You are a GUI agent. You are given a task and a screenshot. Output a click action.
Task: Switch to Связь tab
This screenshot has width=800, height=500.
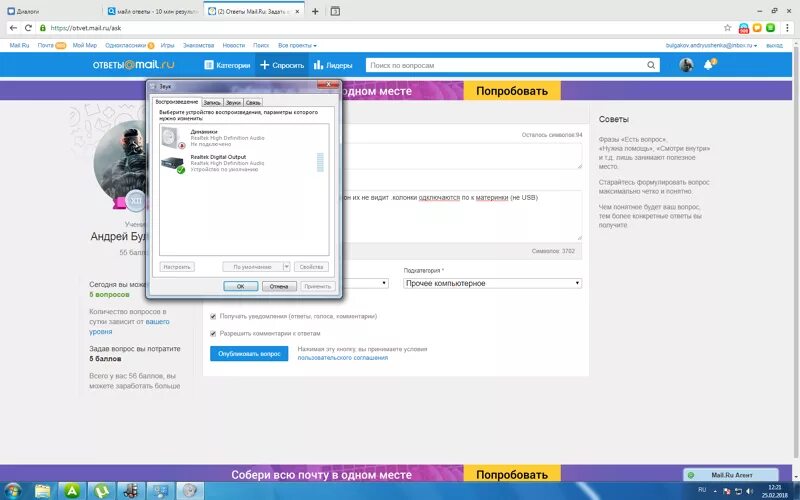253,103
